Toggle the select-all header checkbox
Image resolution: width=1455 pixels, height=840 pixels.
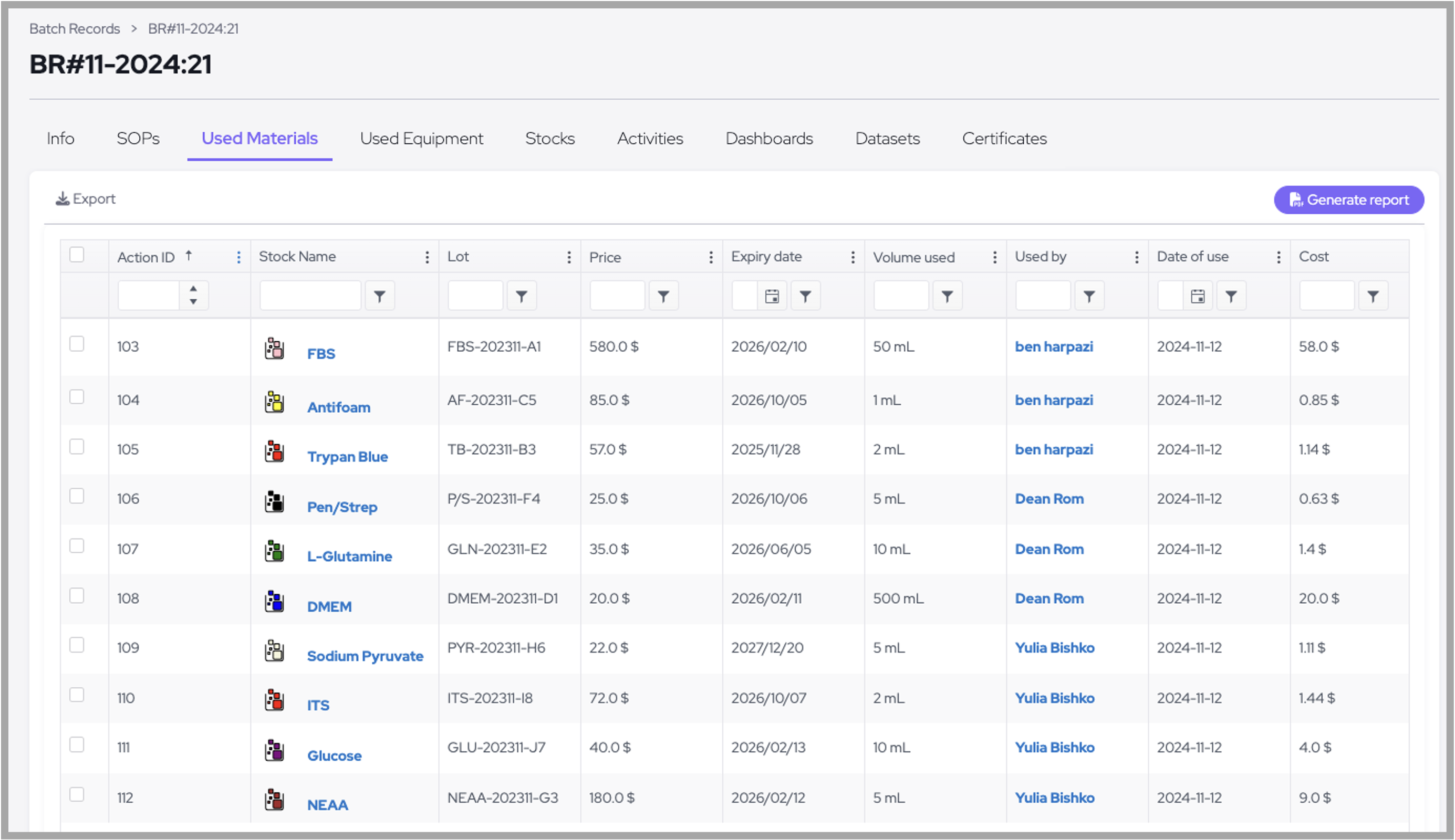pos(77,255)
